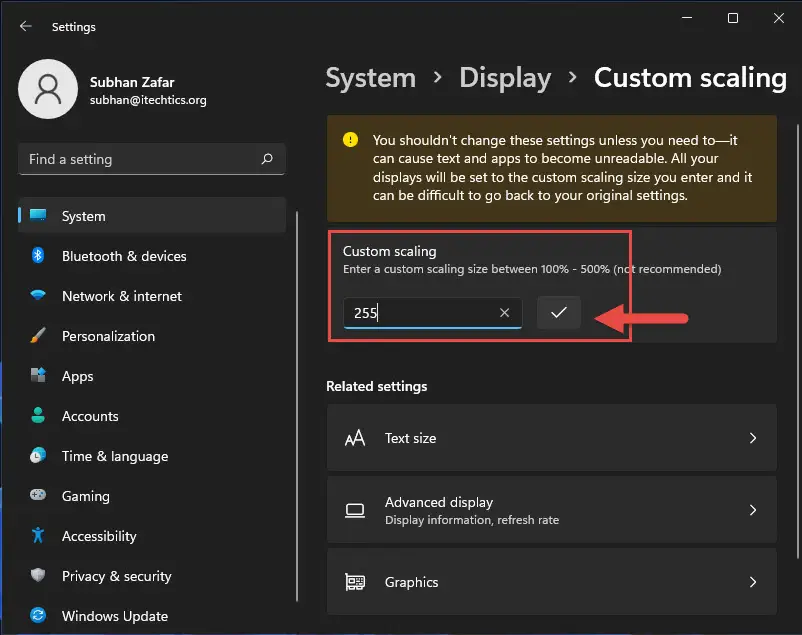
Task: Click the Accounts person icon
Action: pos(38,415)
